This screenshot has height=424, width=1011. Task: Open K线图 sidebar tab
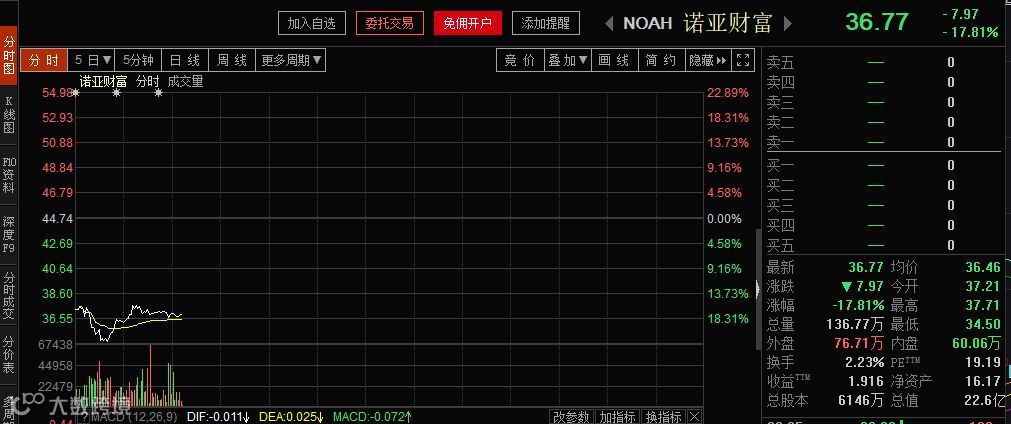point(9,114)
